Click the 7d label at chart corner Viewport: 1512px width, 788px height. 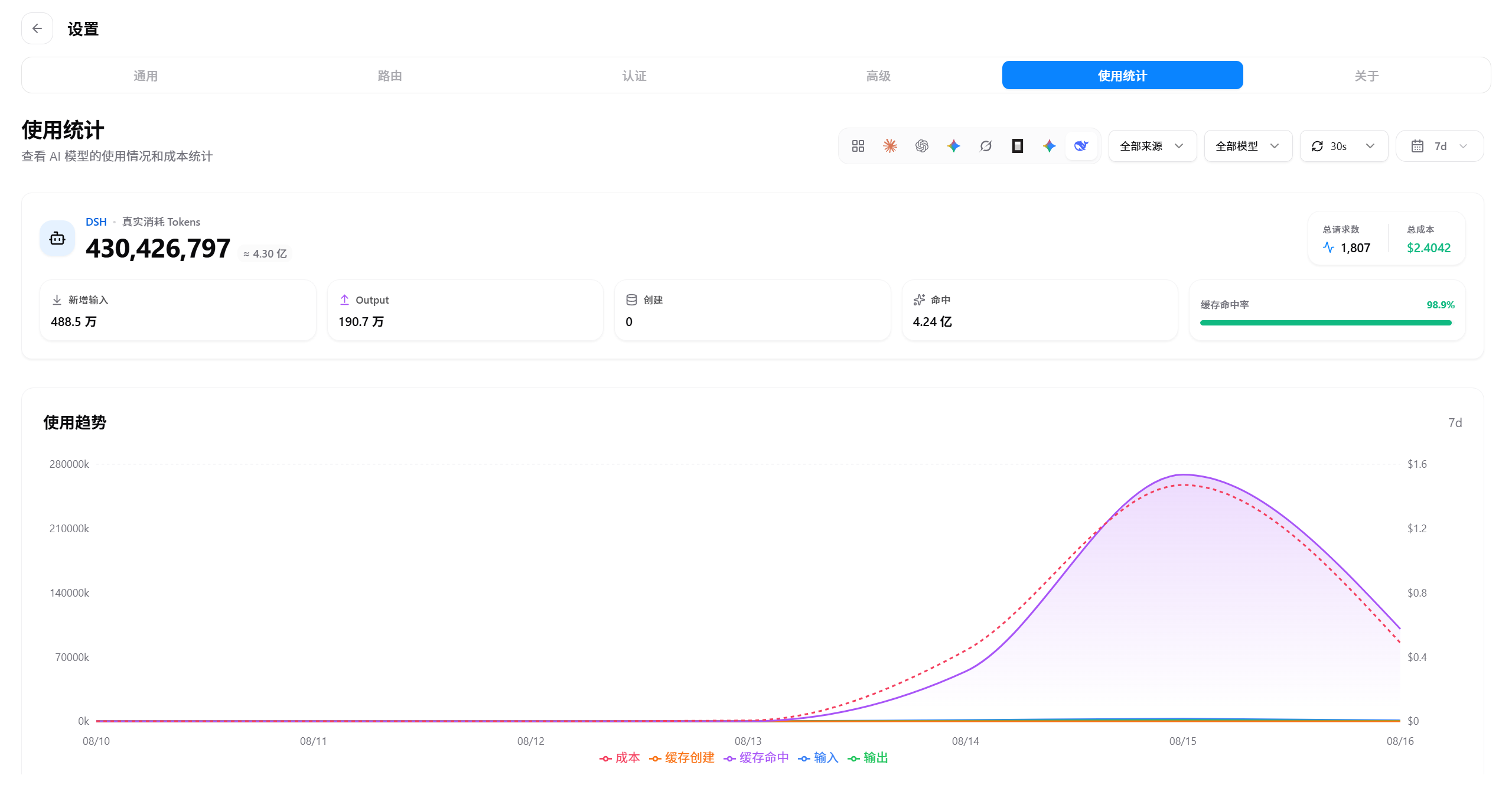pyautogui.click(x=1455, y=423)
